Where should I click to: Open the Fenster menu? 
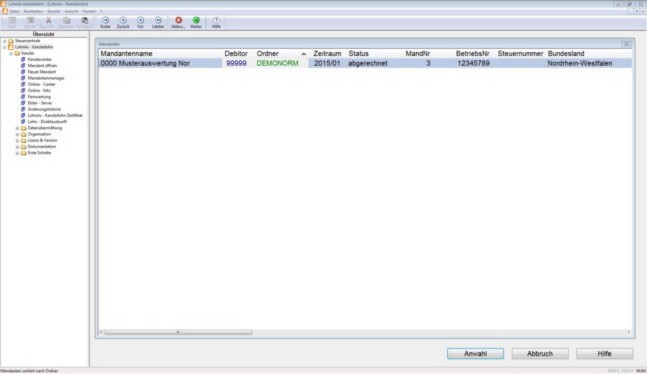click(89, 12)
